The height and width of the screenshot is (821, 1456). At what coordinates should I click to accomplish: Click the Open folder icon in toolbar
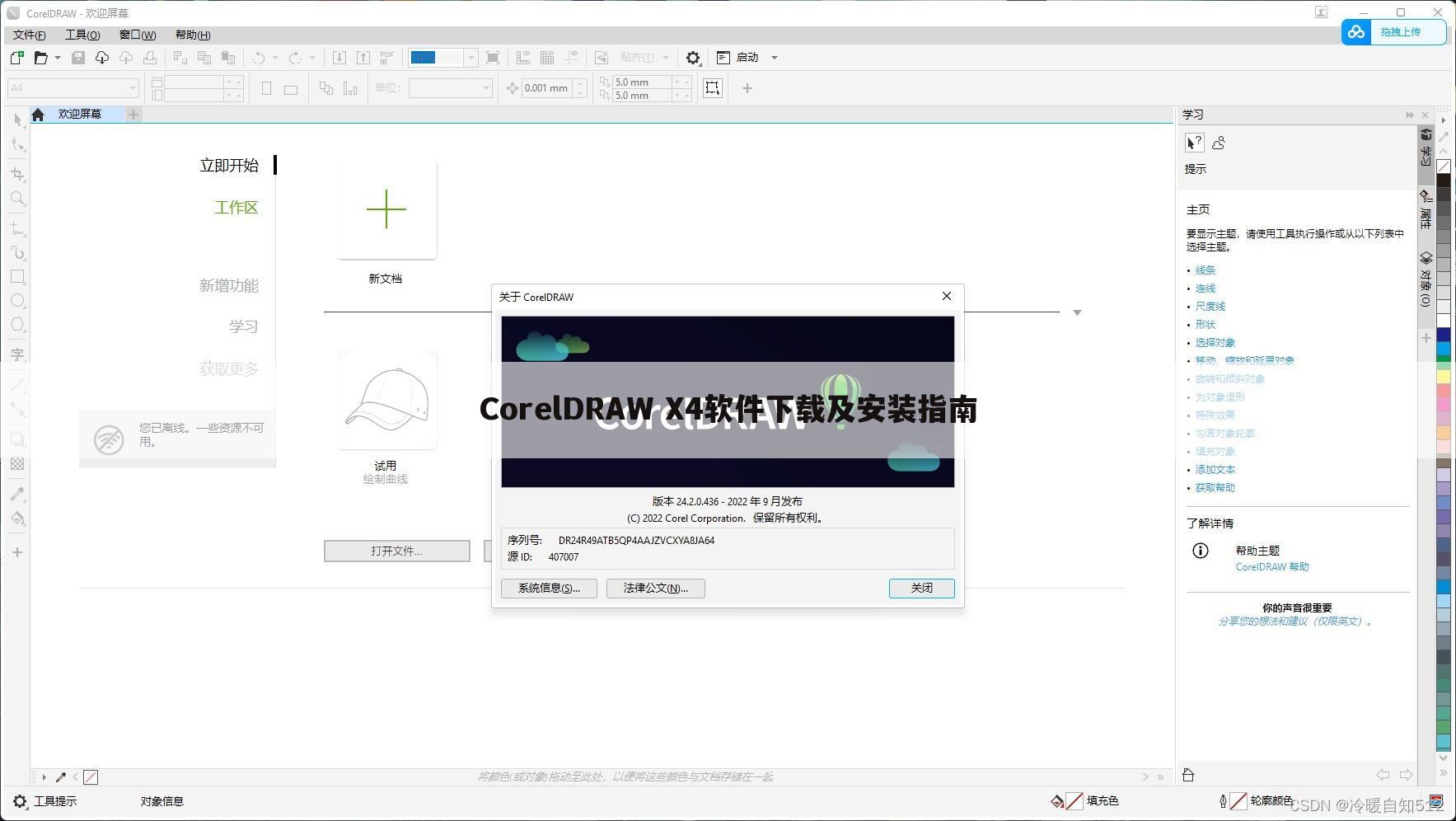[40, 58]
